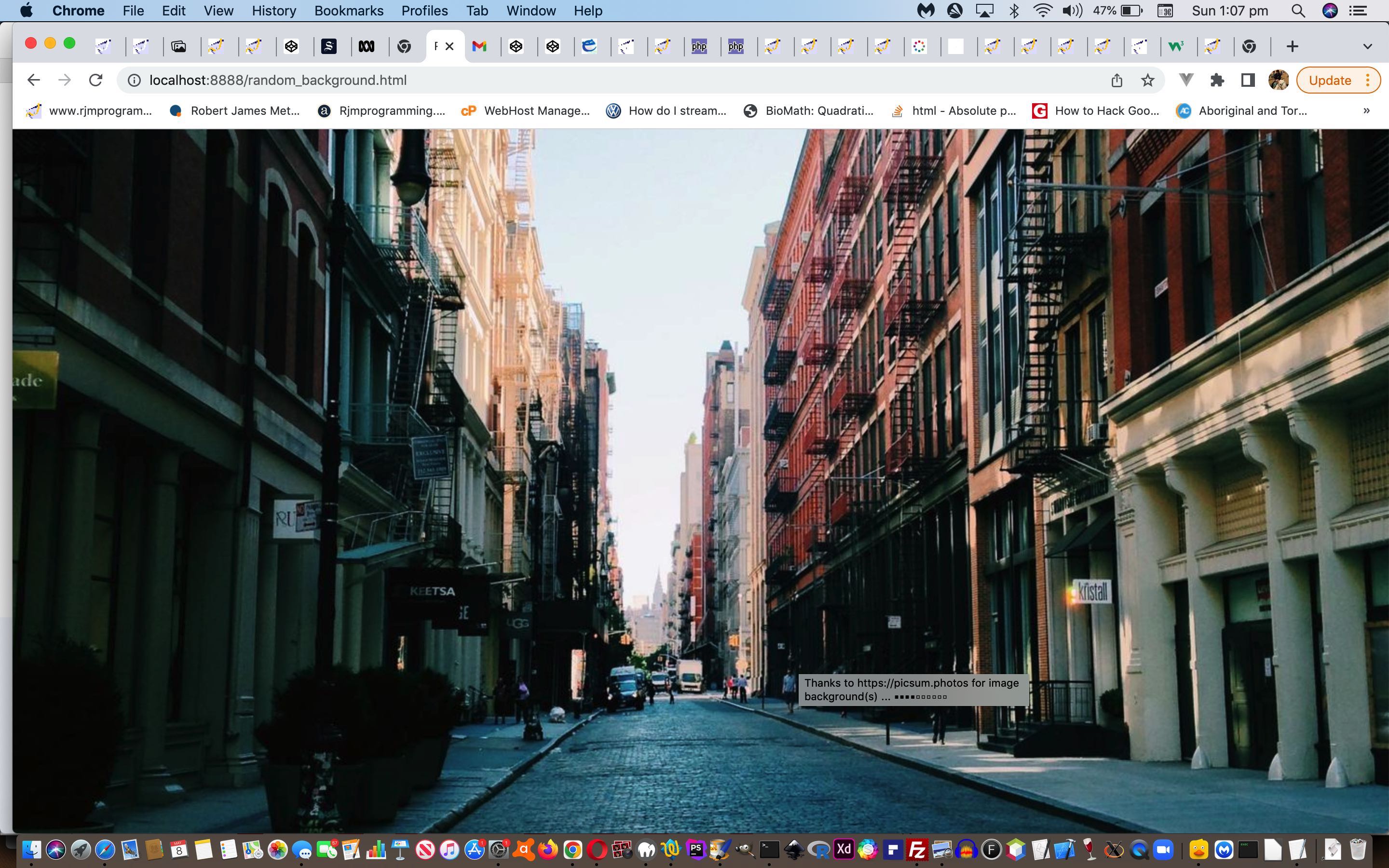Click the Update button
The height and width of the screenshot is (868, 1389).
tap(1329, 81)
